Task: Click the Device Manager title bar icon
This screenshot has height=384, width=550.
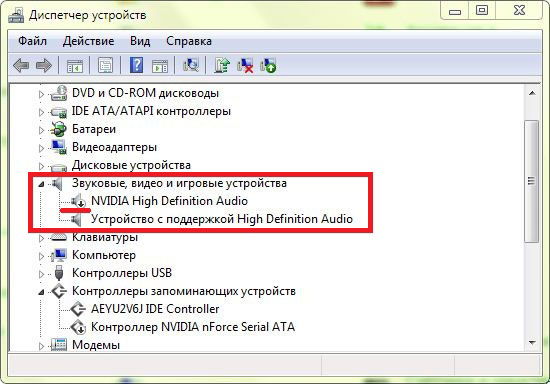Action: [x=16, y=15]
